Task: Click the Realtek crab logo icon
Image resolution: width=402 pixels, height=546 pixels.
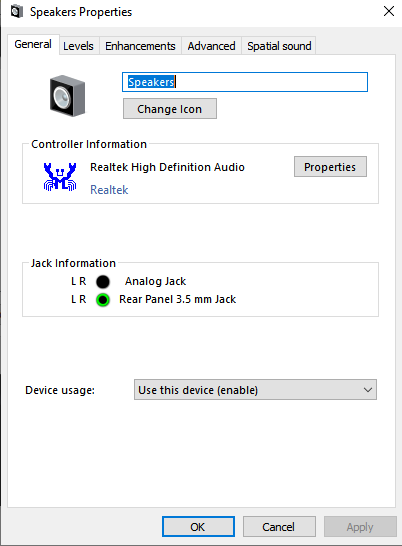Action: click(x=60, y=177)
